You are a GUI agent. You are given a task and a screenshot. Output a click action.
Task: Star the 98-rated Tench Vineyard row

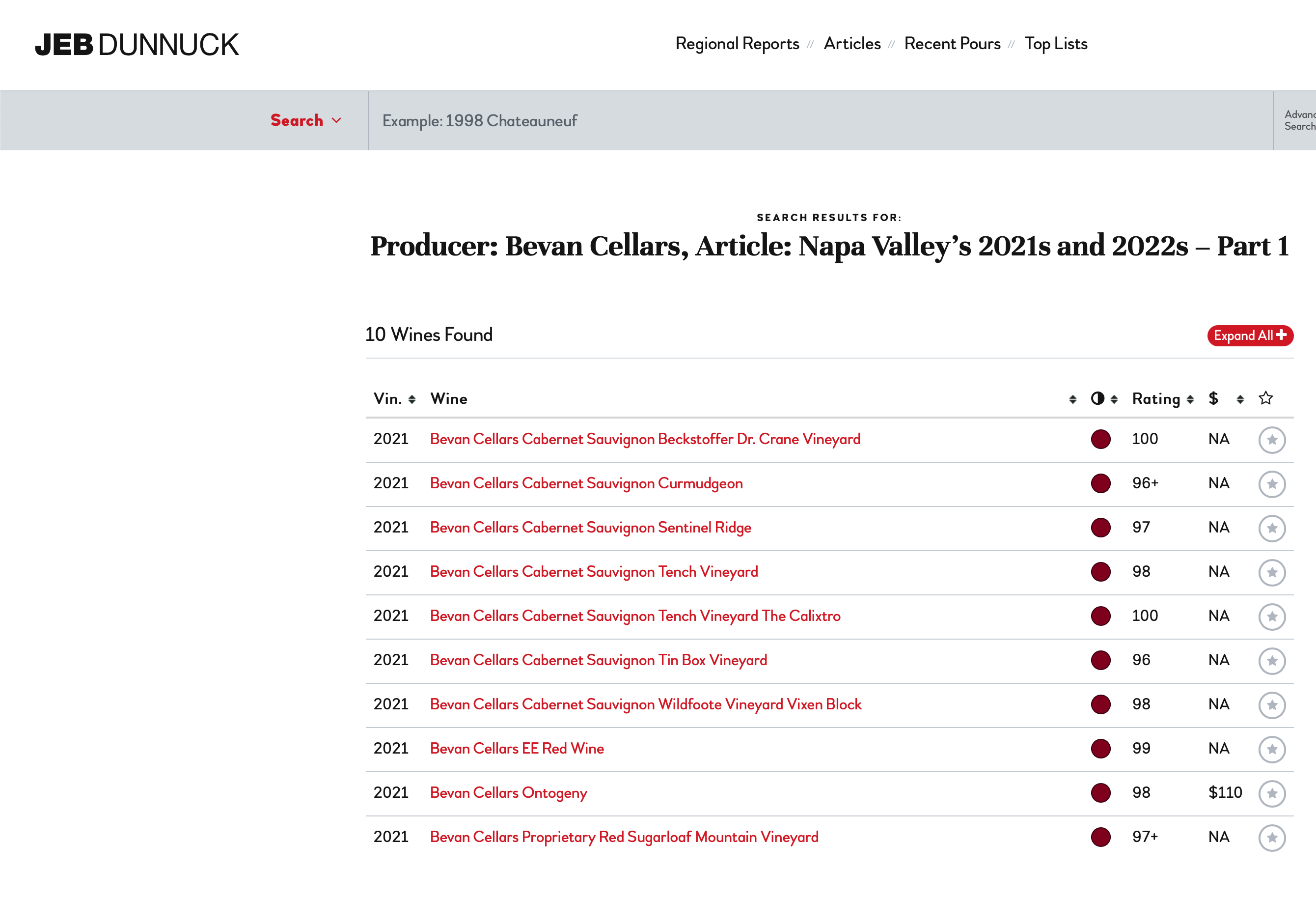pyautogui.click(x=1272, y=572)
